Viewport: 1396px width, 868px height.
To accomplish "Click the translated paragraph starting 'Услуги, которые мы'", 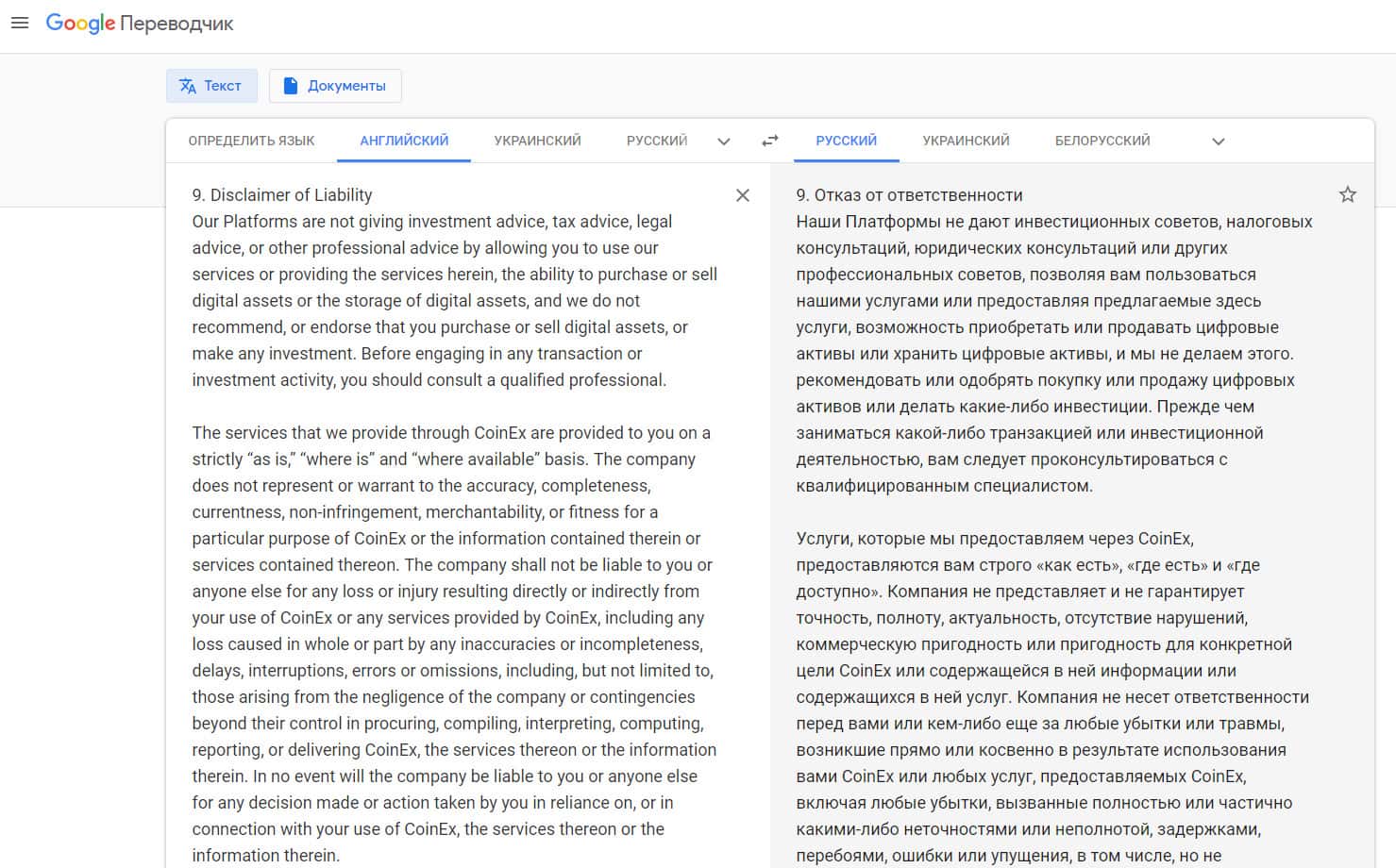I will click(1052, 697).
